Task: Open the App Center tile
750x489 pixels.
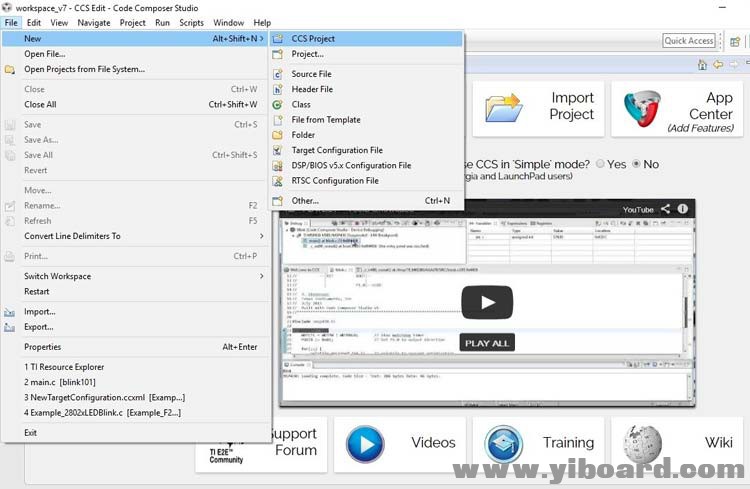Action: point(678,108)
